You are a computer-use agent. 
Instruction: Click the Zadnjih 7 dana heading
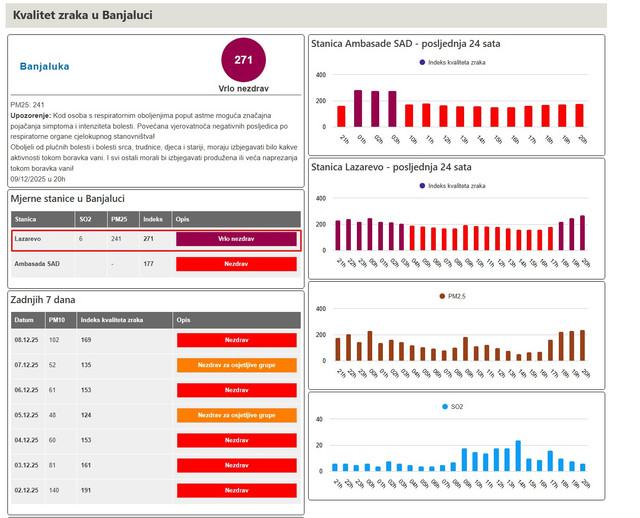[43, 300]
